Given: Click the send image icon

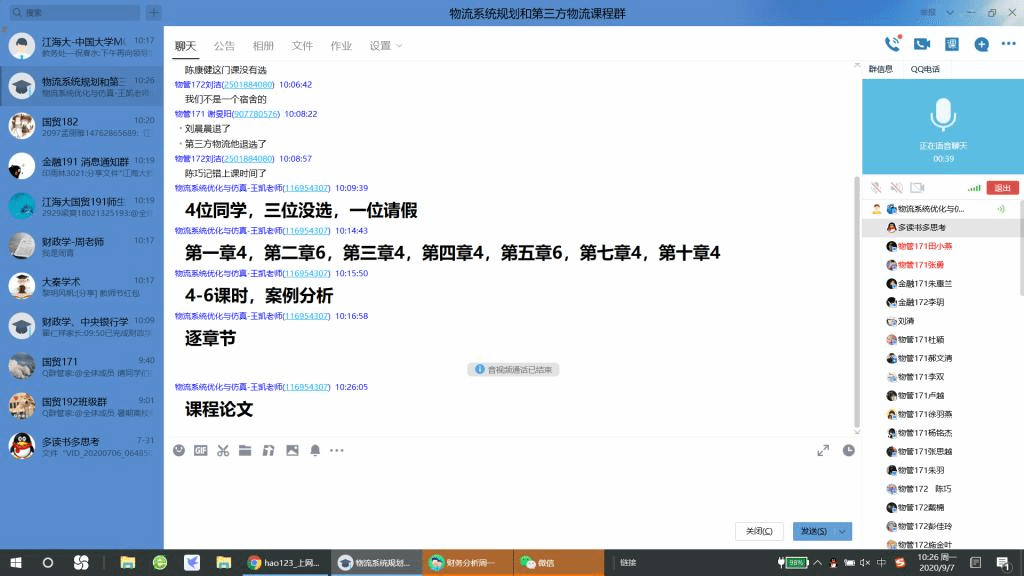Looking at the screenshot, I should tap(292, 451).
